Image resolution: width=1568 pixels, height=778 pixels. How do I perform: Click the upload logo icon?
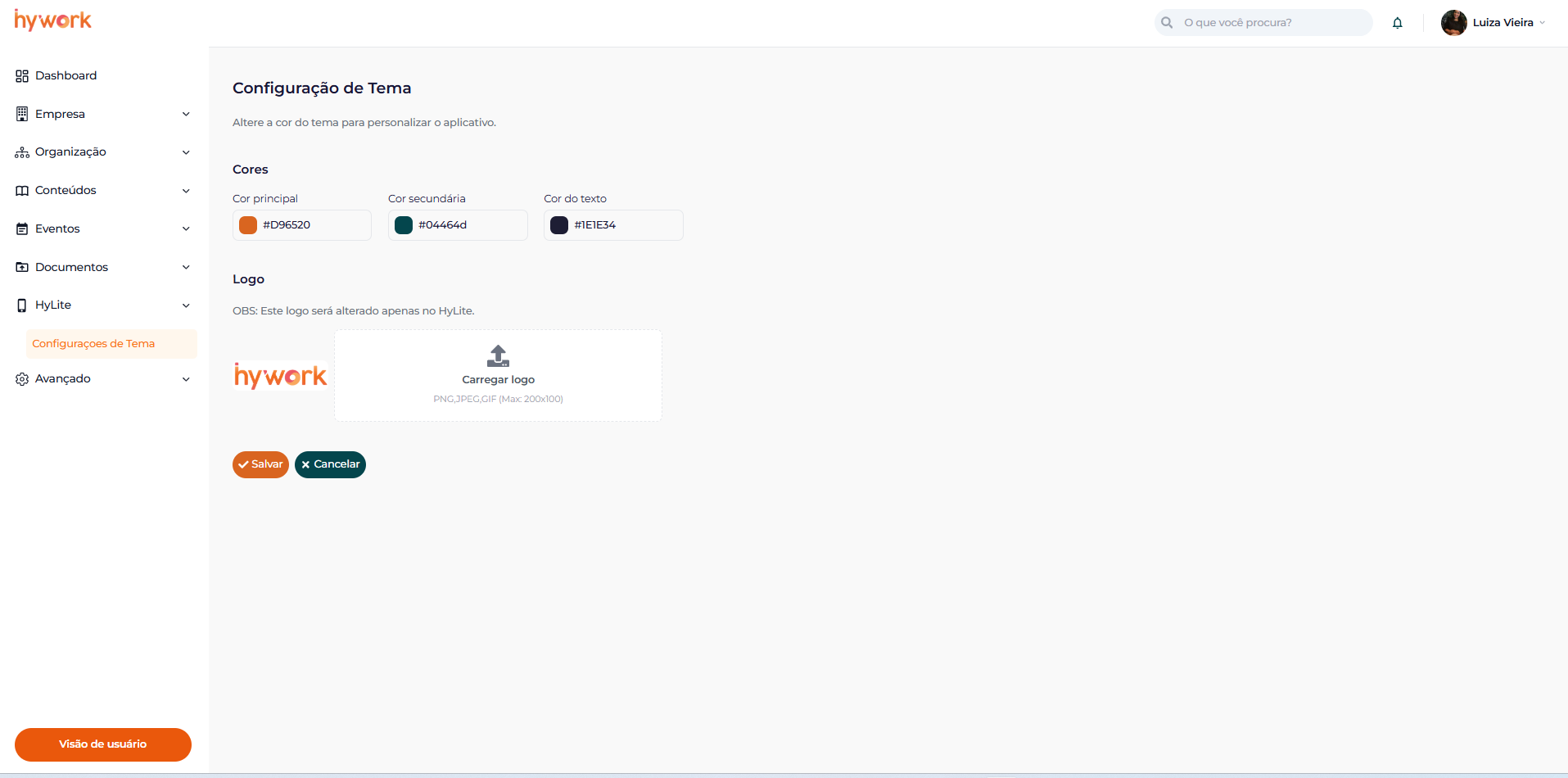498,356
